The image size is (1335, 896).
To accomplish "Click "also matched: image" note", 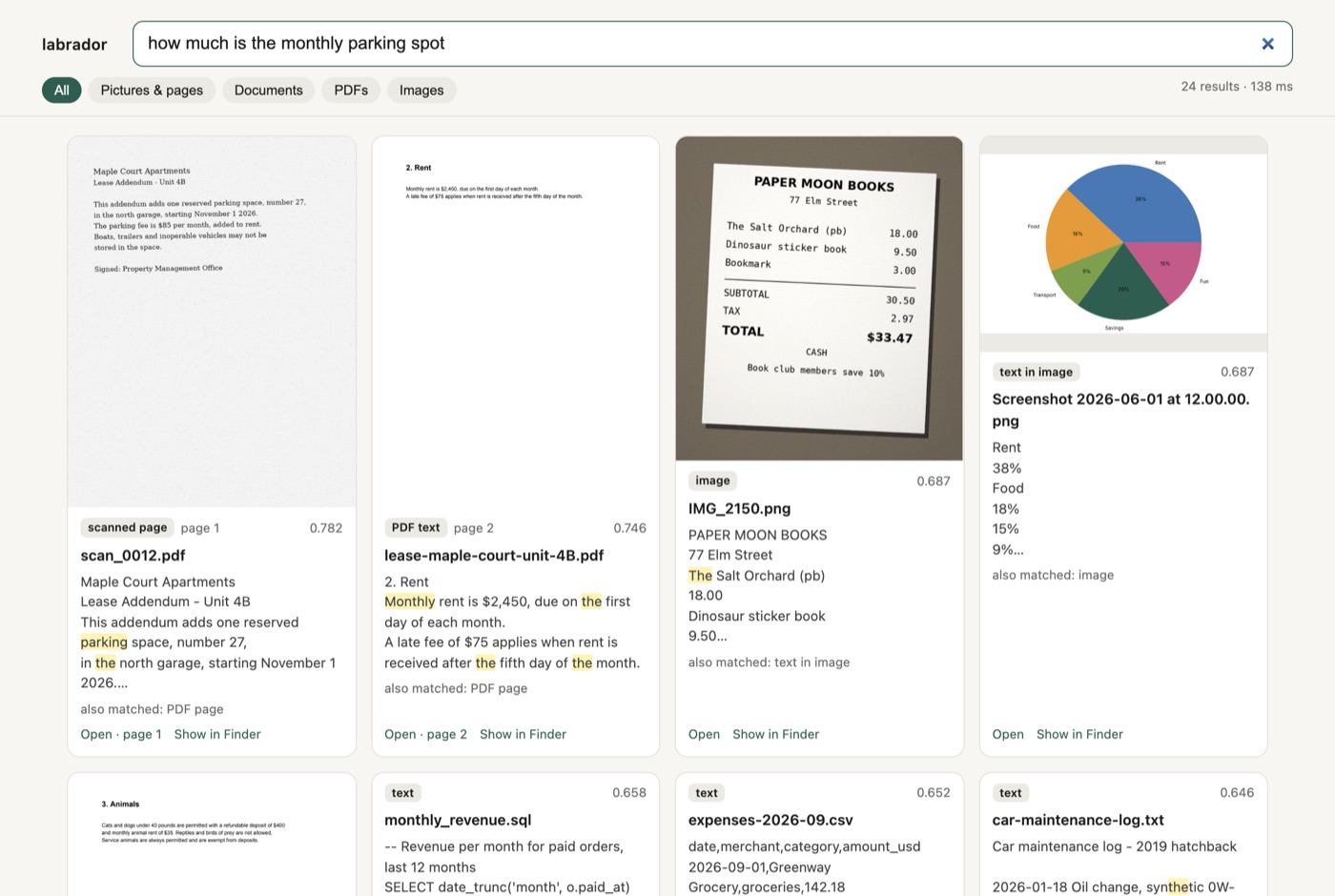I will (x=1053, y=575).
